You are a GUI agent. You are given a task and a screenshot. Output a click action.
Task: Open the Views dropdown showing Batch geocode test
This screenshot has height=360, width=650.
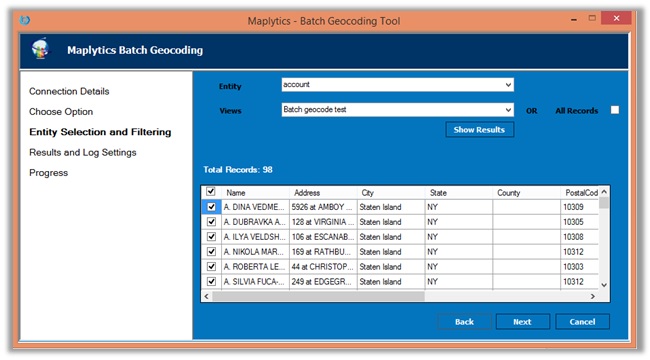pyautogui.click(x=398, y=110)
